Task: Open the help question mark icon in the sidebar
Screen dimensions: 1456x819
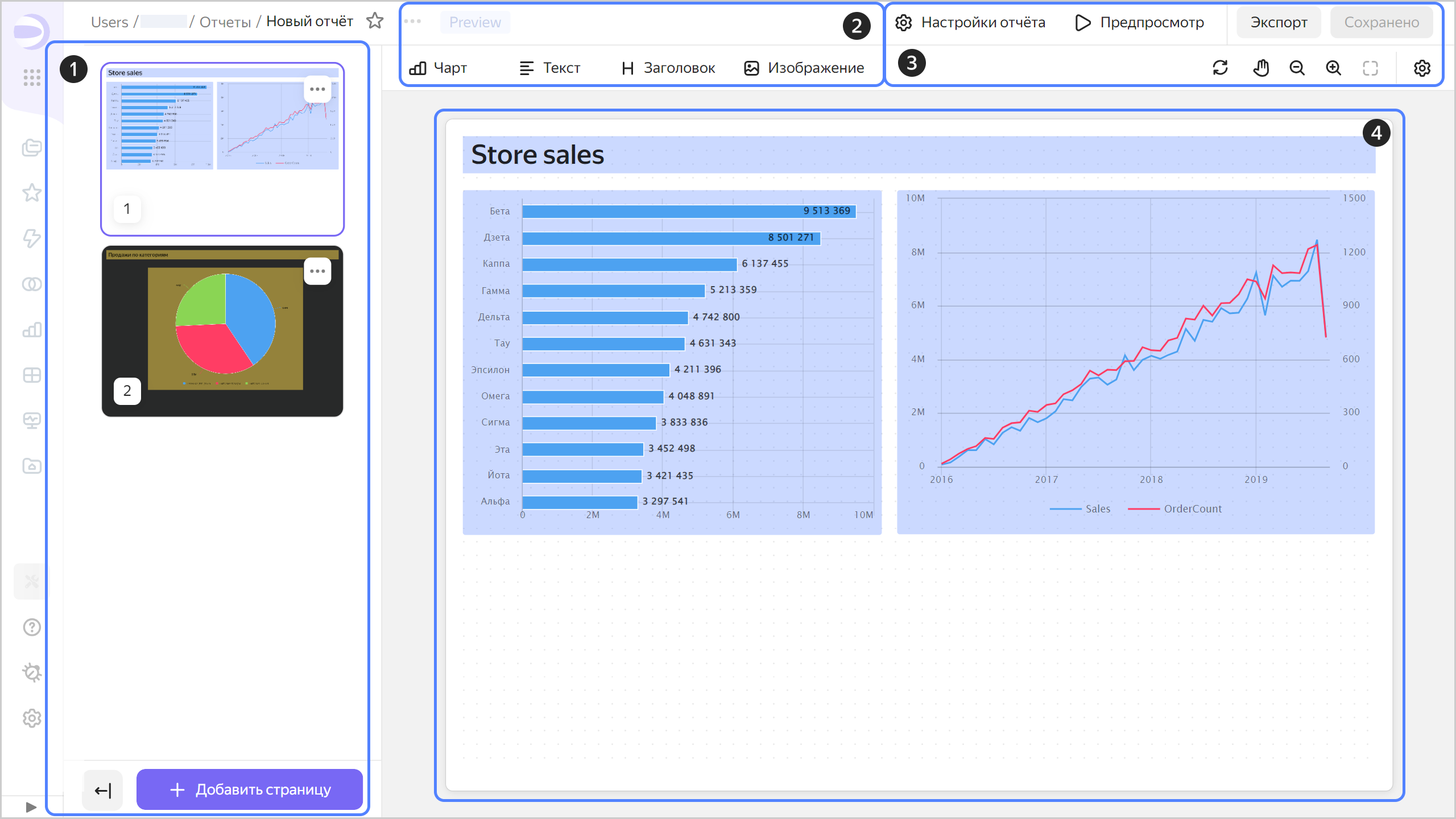Action: 32,627
